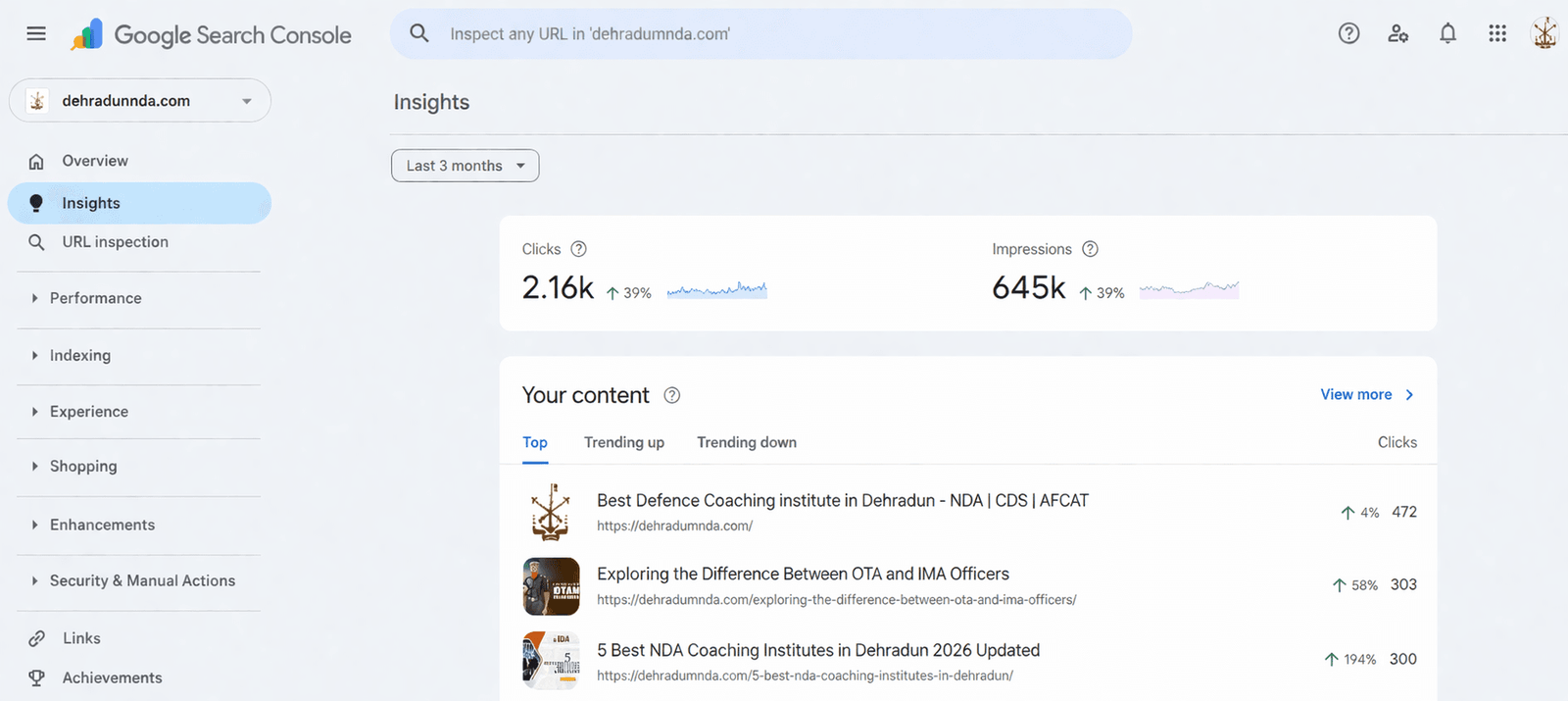This screenshot has height=701, width=1568.
Task: Expand the Security & Manual Actions section
Action: point(142,580)
